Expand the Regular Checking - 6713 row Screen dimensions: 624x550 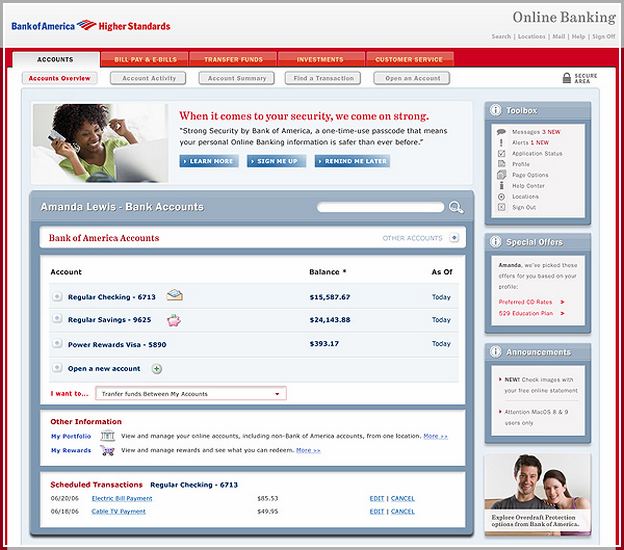pos(57,296)
